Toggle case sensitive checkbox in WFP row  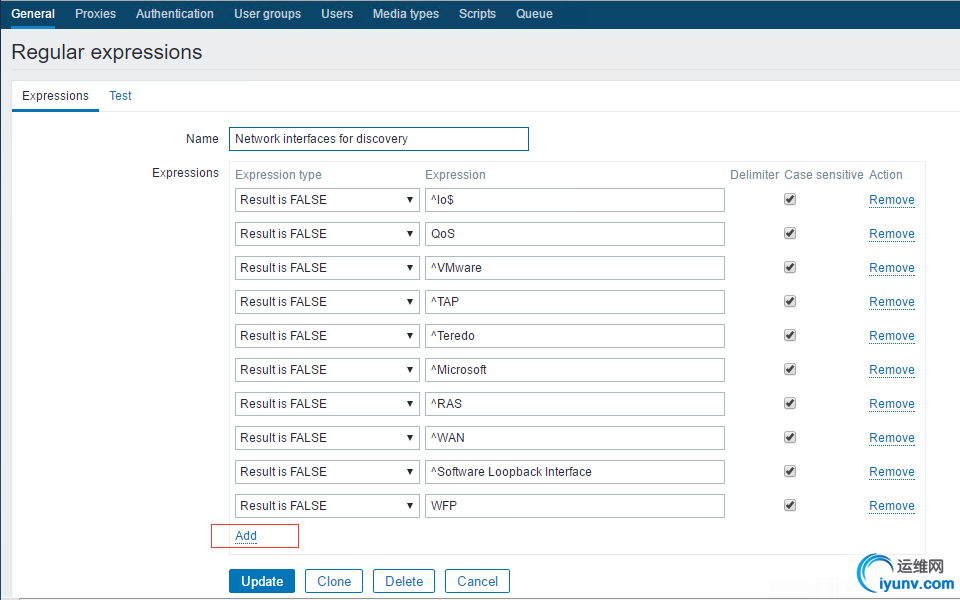(790, 506)
